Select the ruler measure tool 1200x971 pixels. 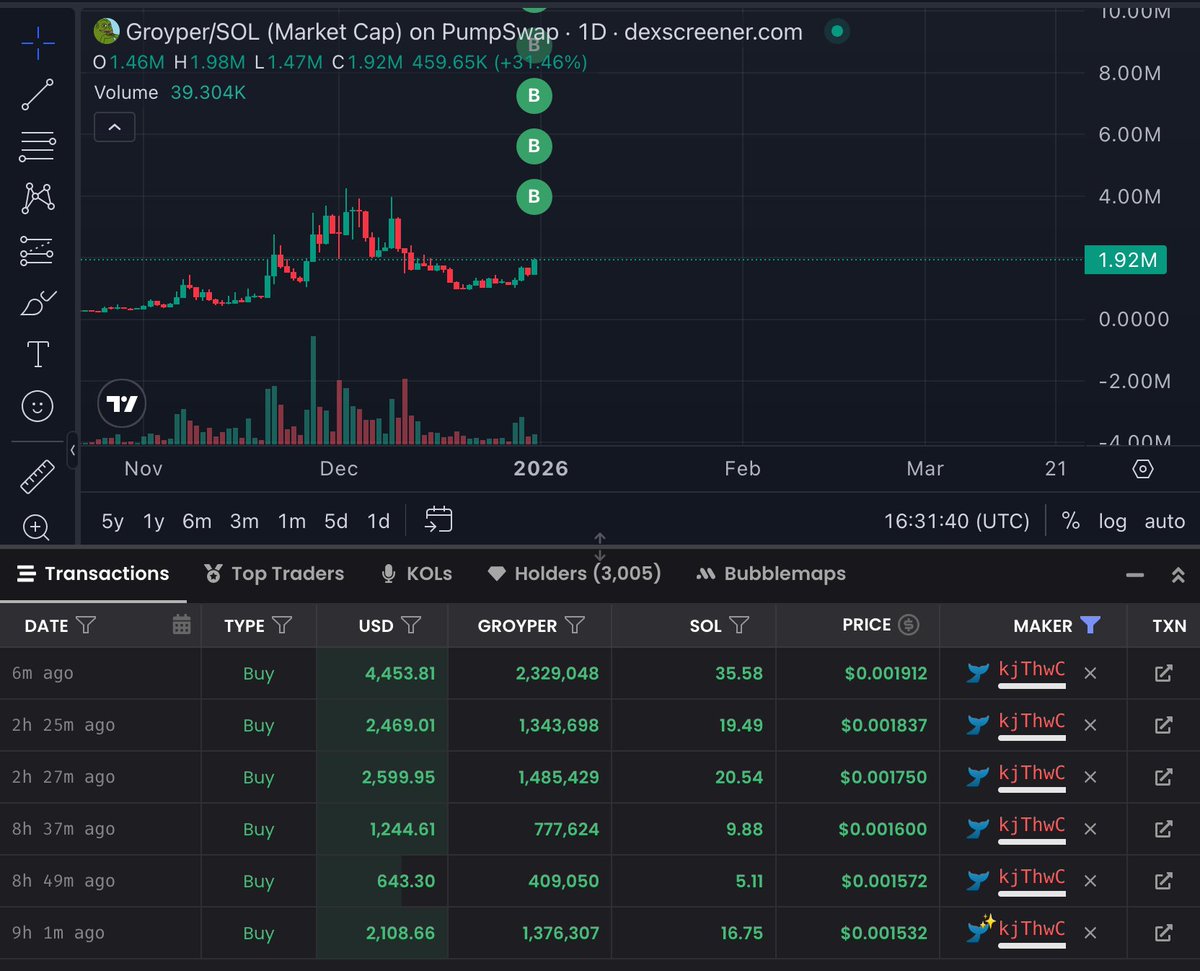38,477
